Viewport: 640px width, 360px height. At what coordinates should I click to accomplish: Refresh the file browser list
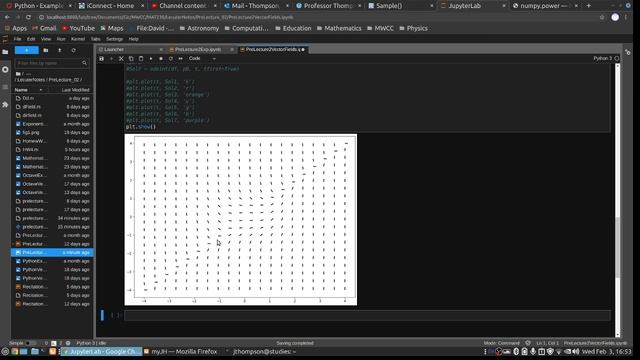[73, 50]
